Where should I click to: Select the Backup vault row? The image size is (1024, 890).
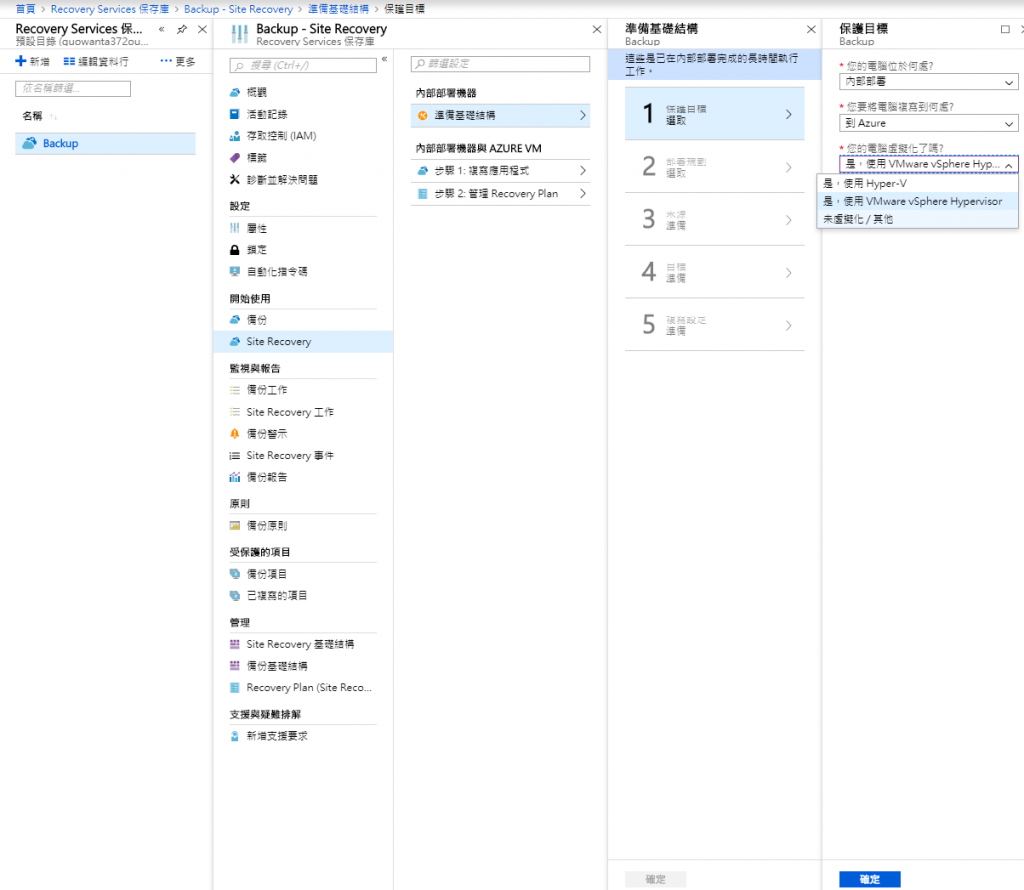pyautogui.click(x=105, y=144)
